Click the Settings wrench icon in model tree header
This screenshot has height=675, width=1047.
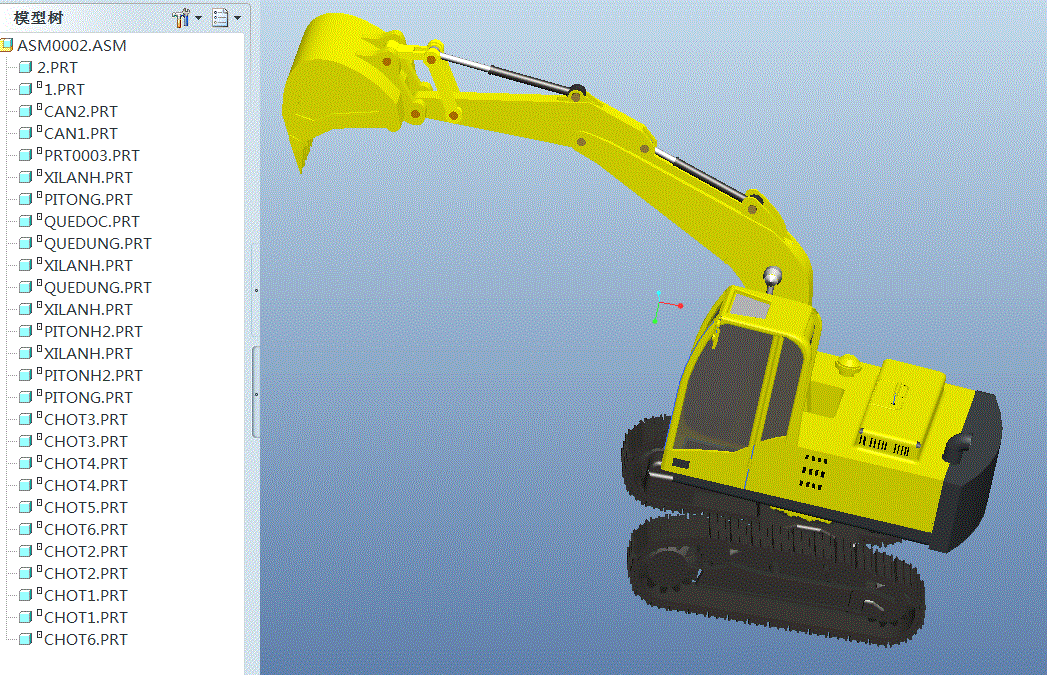(x=180, y=17)
